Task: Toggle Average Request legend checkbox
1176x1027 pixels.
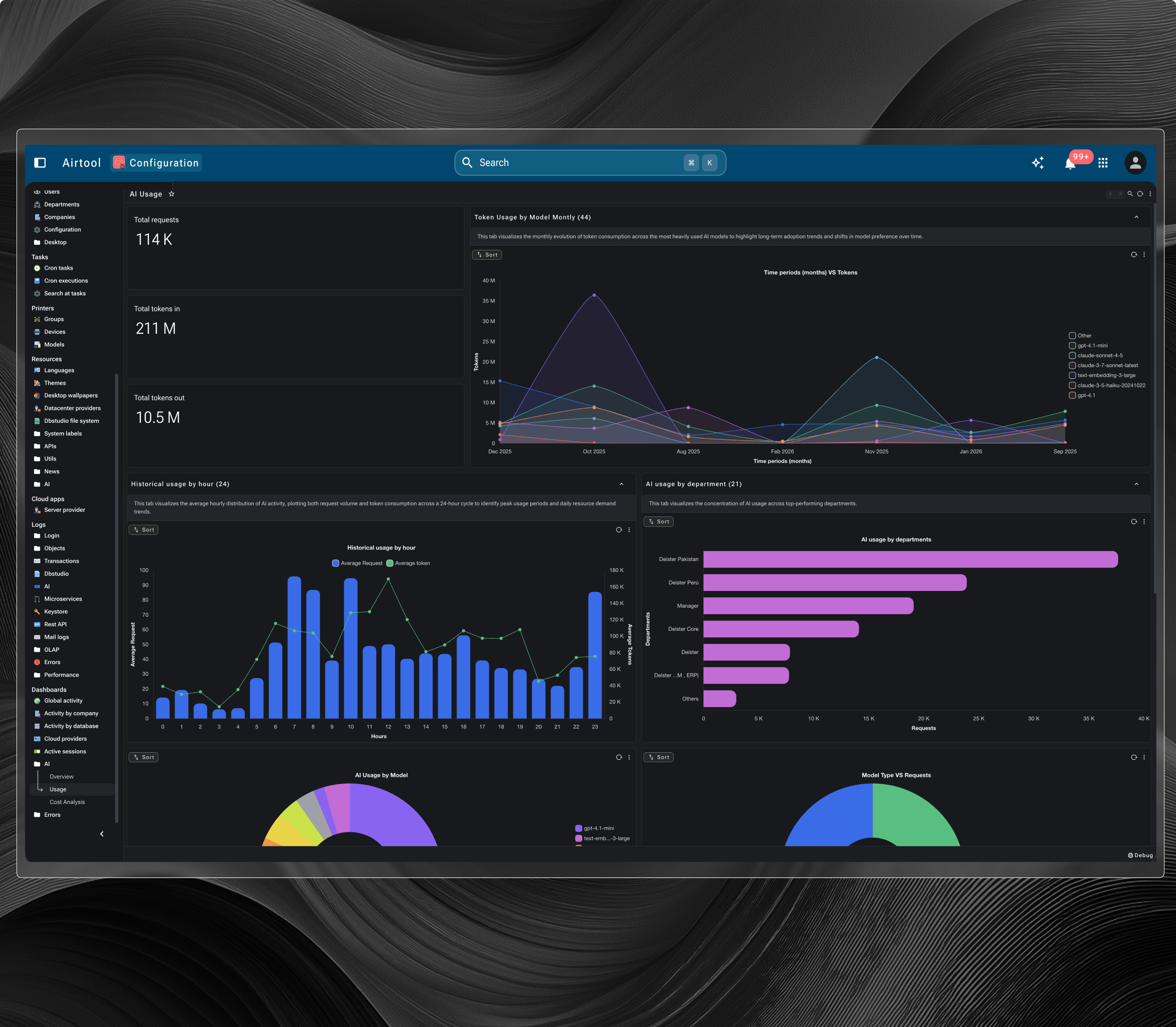Action: [x=335, y=563]
